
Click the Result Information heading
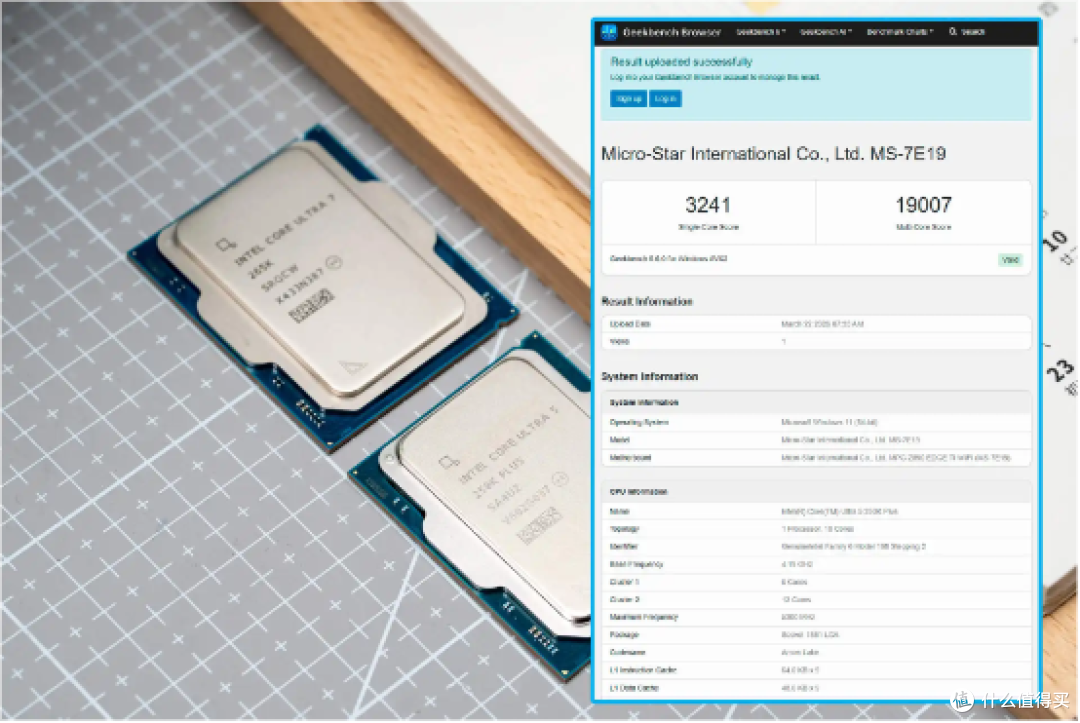point(647,302)
